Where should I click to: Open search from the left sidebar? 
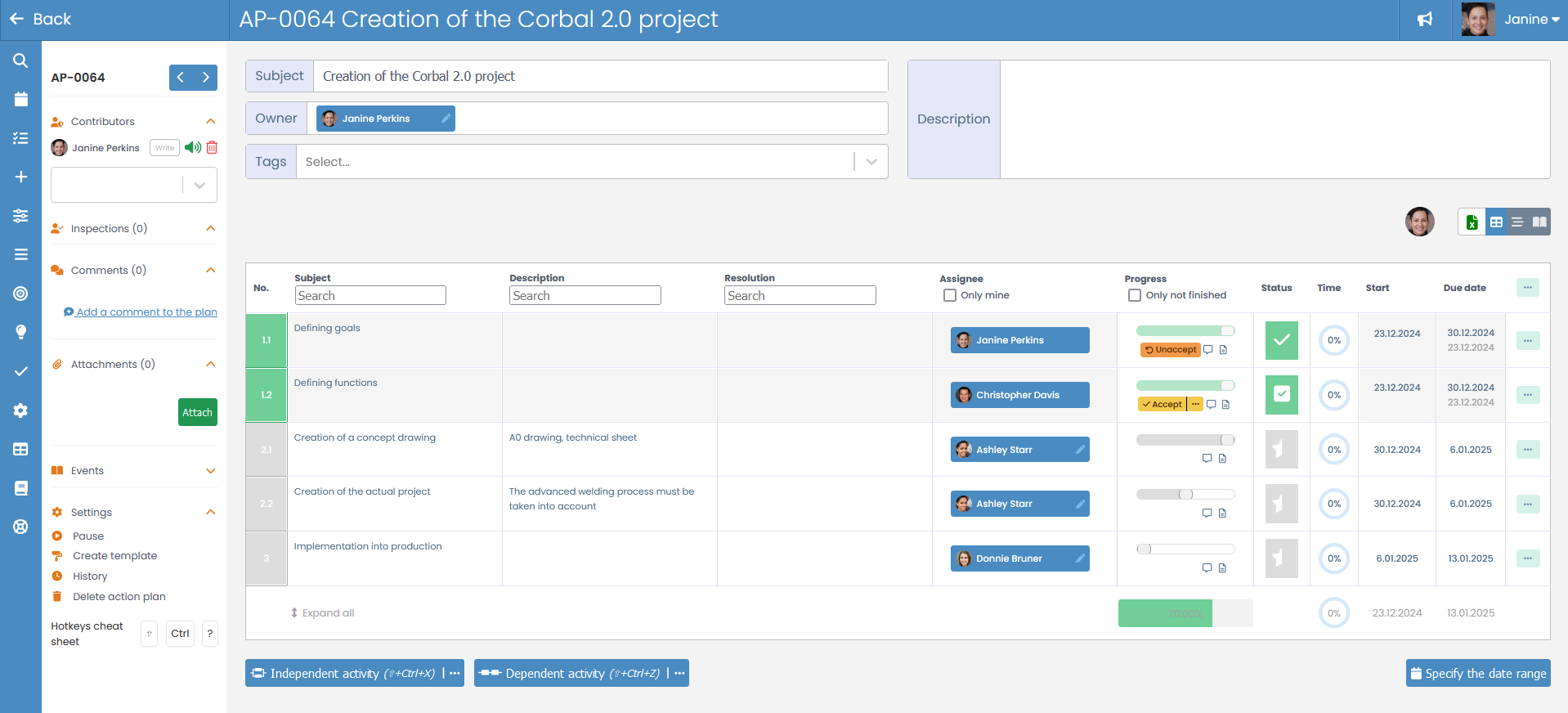pos(20,61)
